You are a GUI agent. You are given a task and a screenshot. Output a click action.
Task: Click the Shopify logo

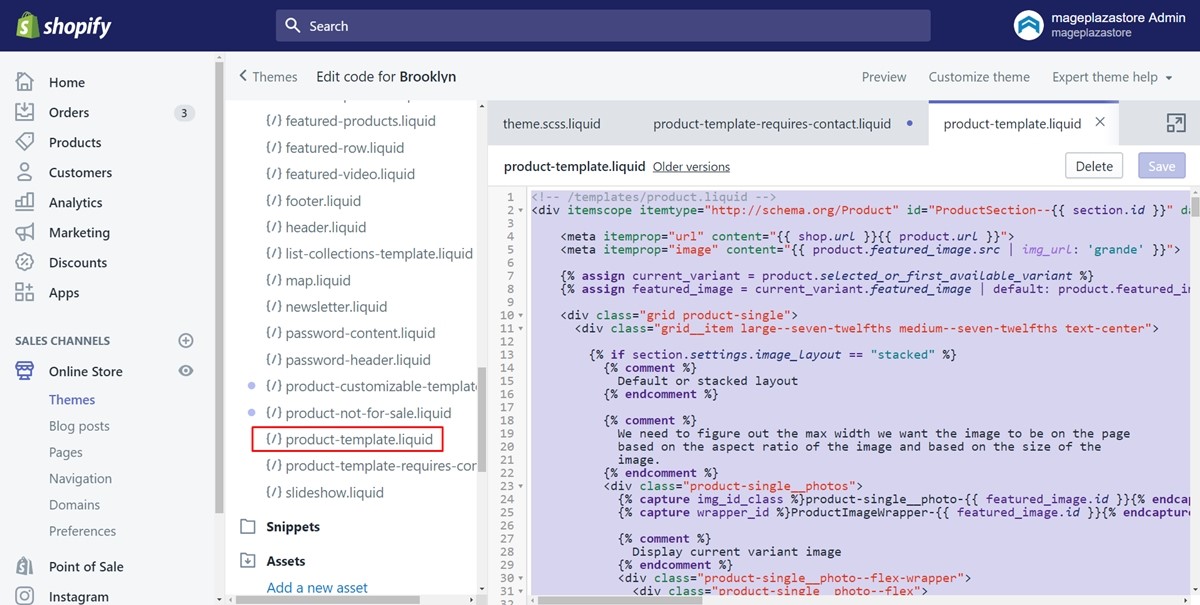click(64, 25)
